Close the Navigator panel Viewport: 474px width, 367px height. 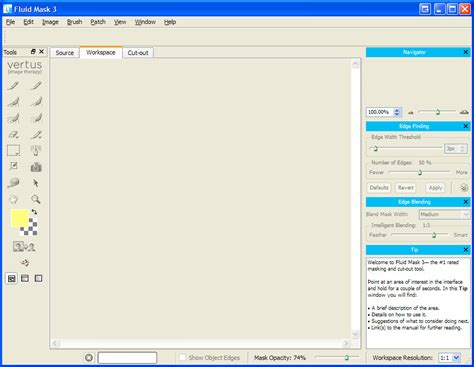coord(466,52)
